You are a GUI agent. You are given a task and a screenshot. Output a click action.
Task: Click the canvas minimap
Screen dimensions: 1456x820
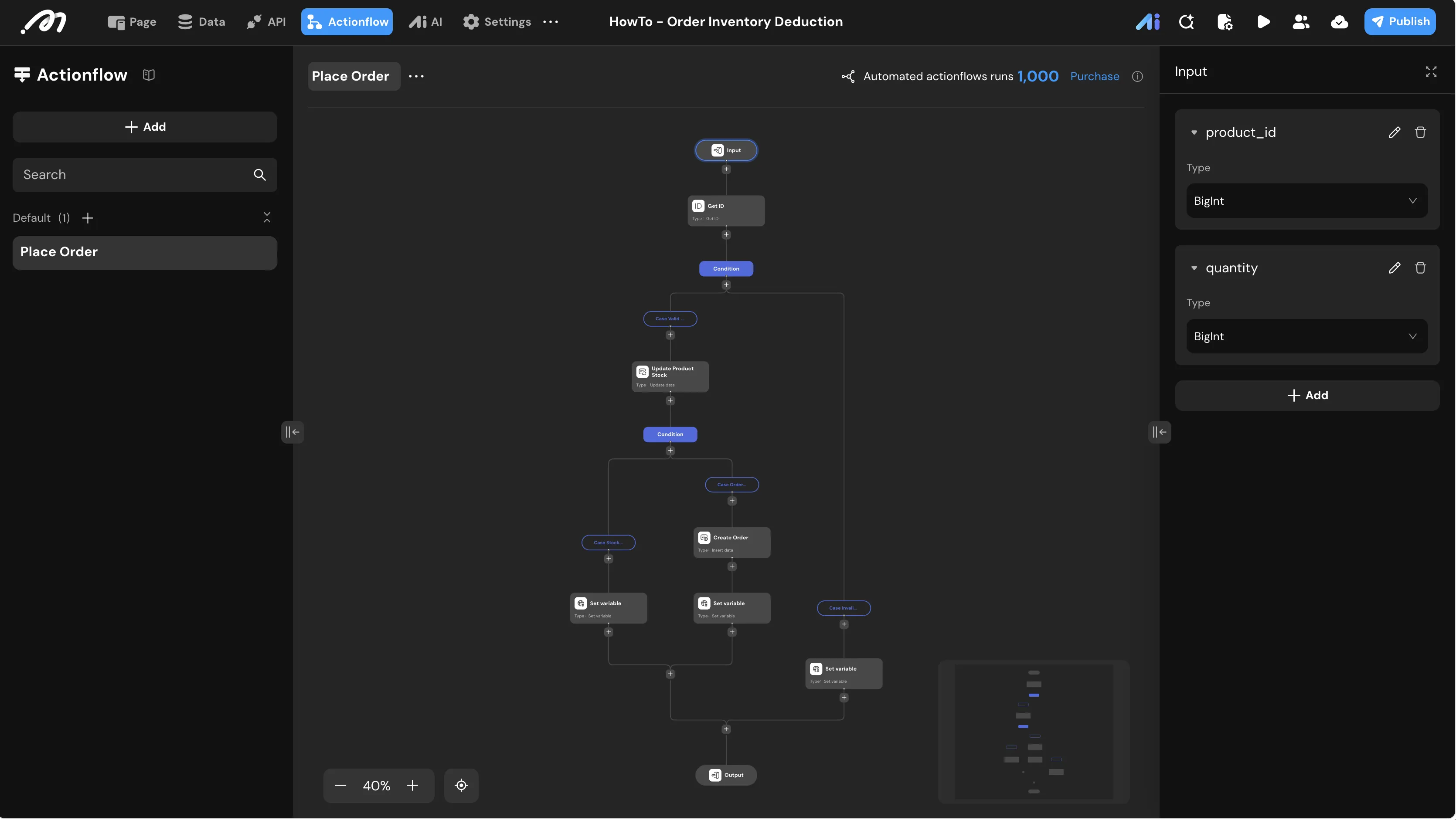1034,732
